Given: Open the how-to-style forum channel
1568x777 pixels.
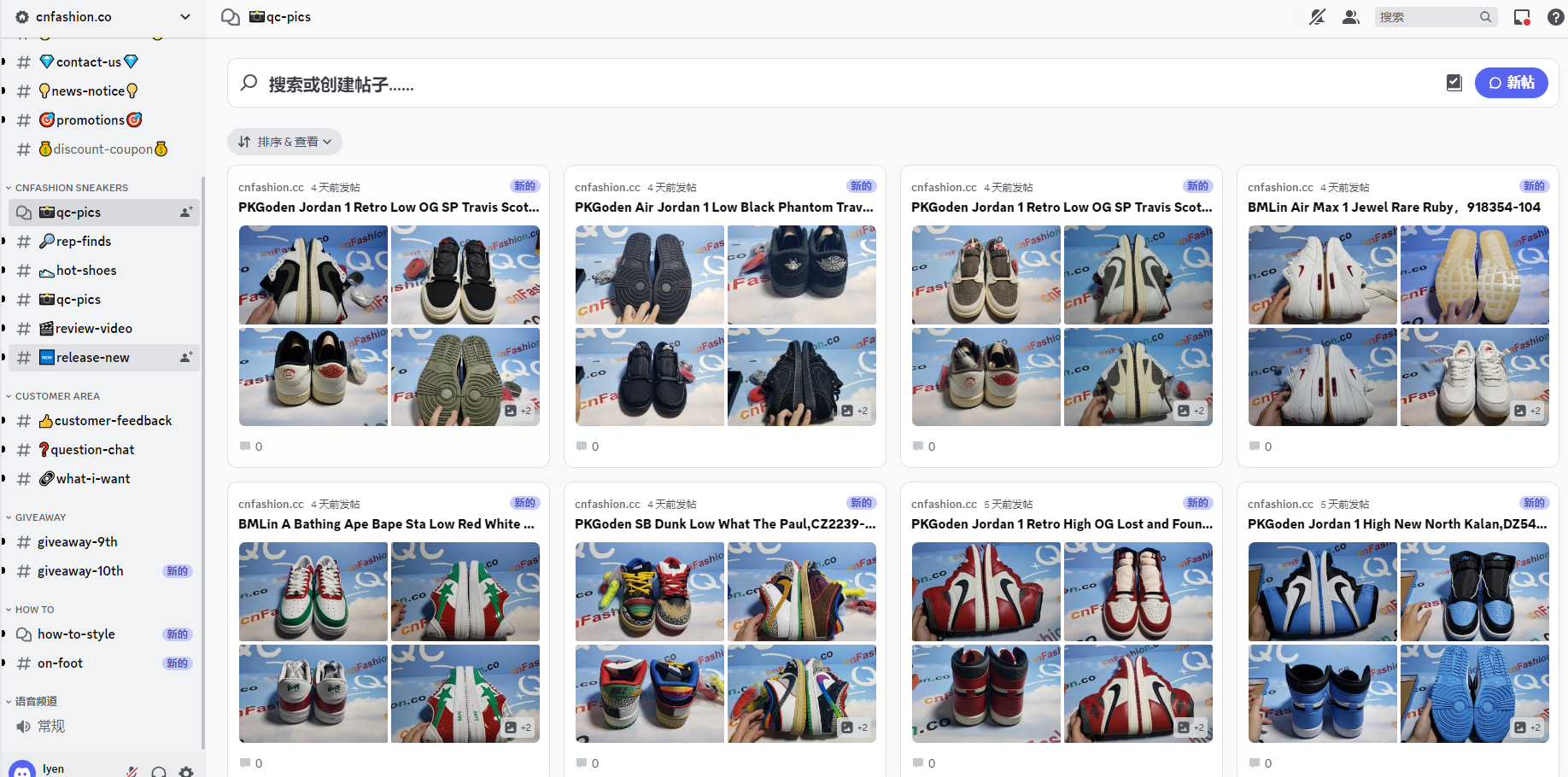Looking at the screenshot, I should click(x=104, y=634).
